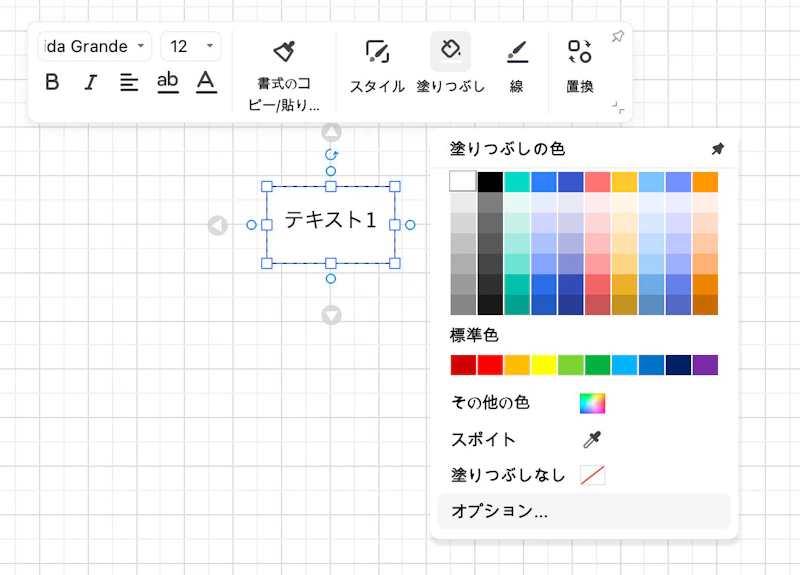Click the Format Painter brush icon
This screenshot has width=800, height=575.
click(x=284, y=52)
